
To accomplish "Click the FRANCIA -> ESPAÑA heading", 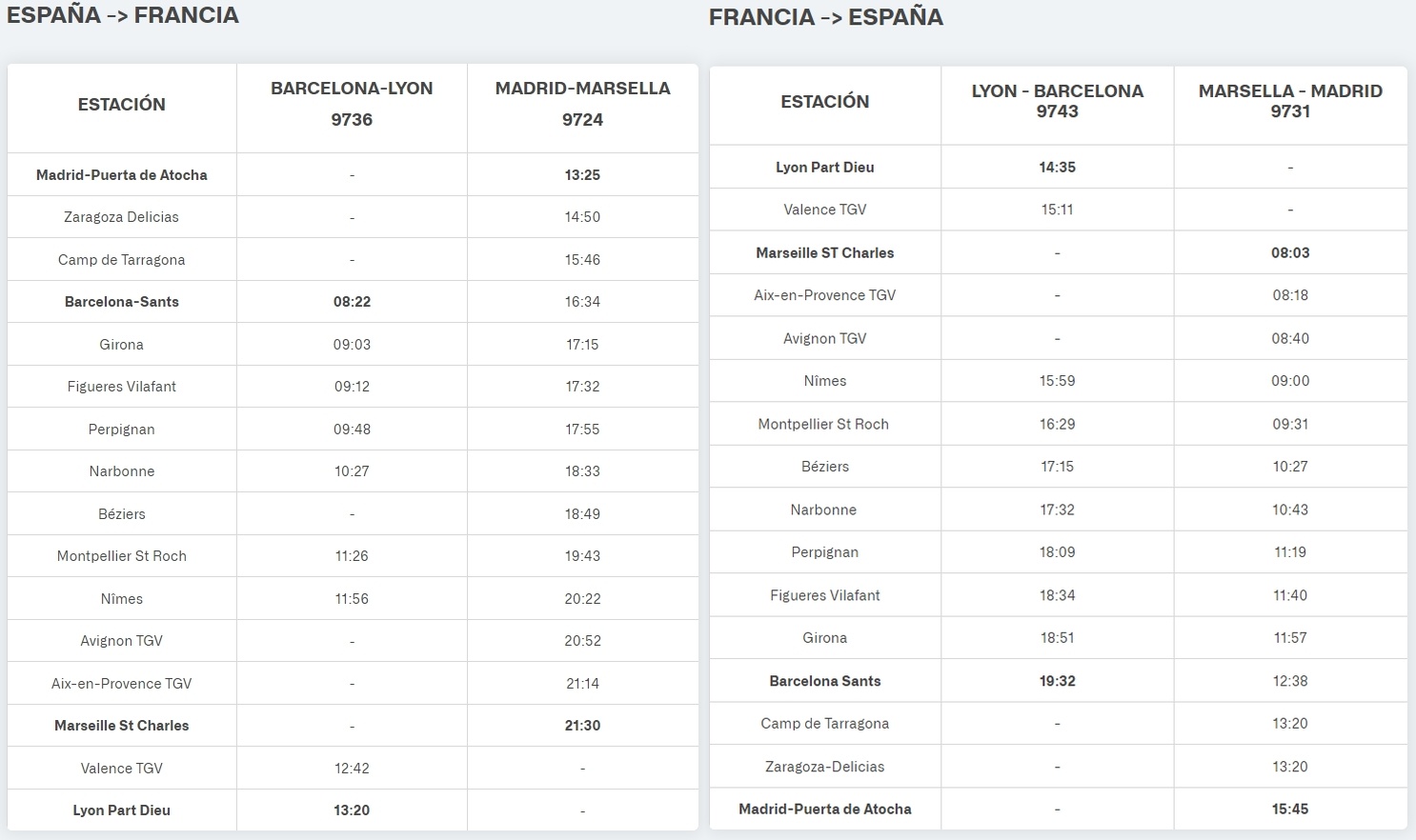I will pyautogui.click(x=826, y=17).
